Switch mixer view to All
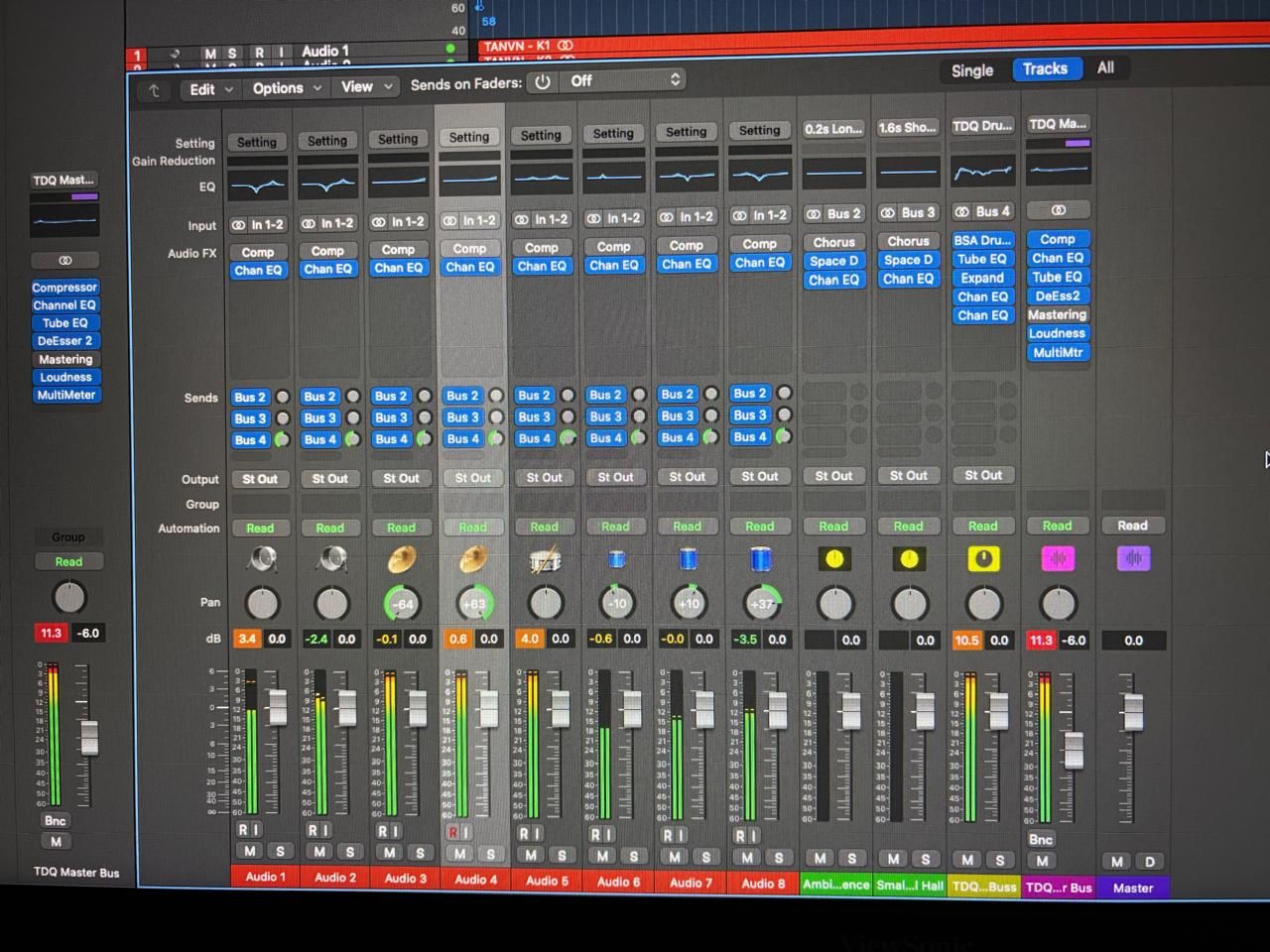This screenshot has width=1270, height=952. tap(1105, 67)
